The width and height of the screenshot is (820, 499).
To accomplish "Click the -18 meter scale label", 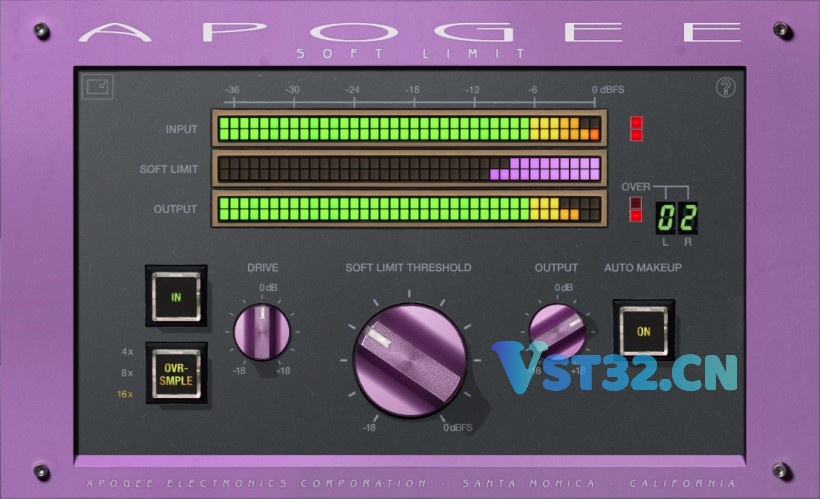I will (412, 89).
